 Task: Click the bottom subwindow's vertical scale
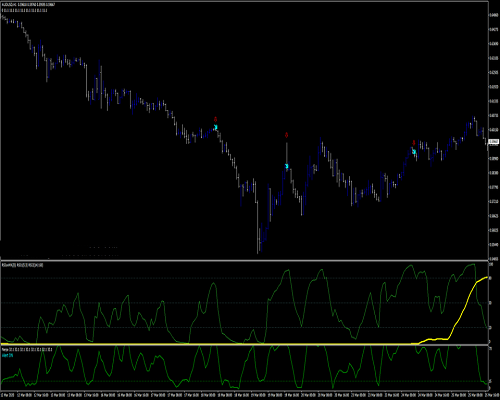[x=494, y=368]
